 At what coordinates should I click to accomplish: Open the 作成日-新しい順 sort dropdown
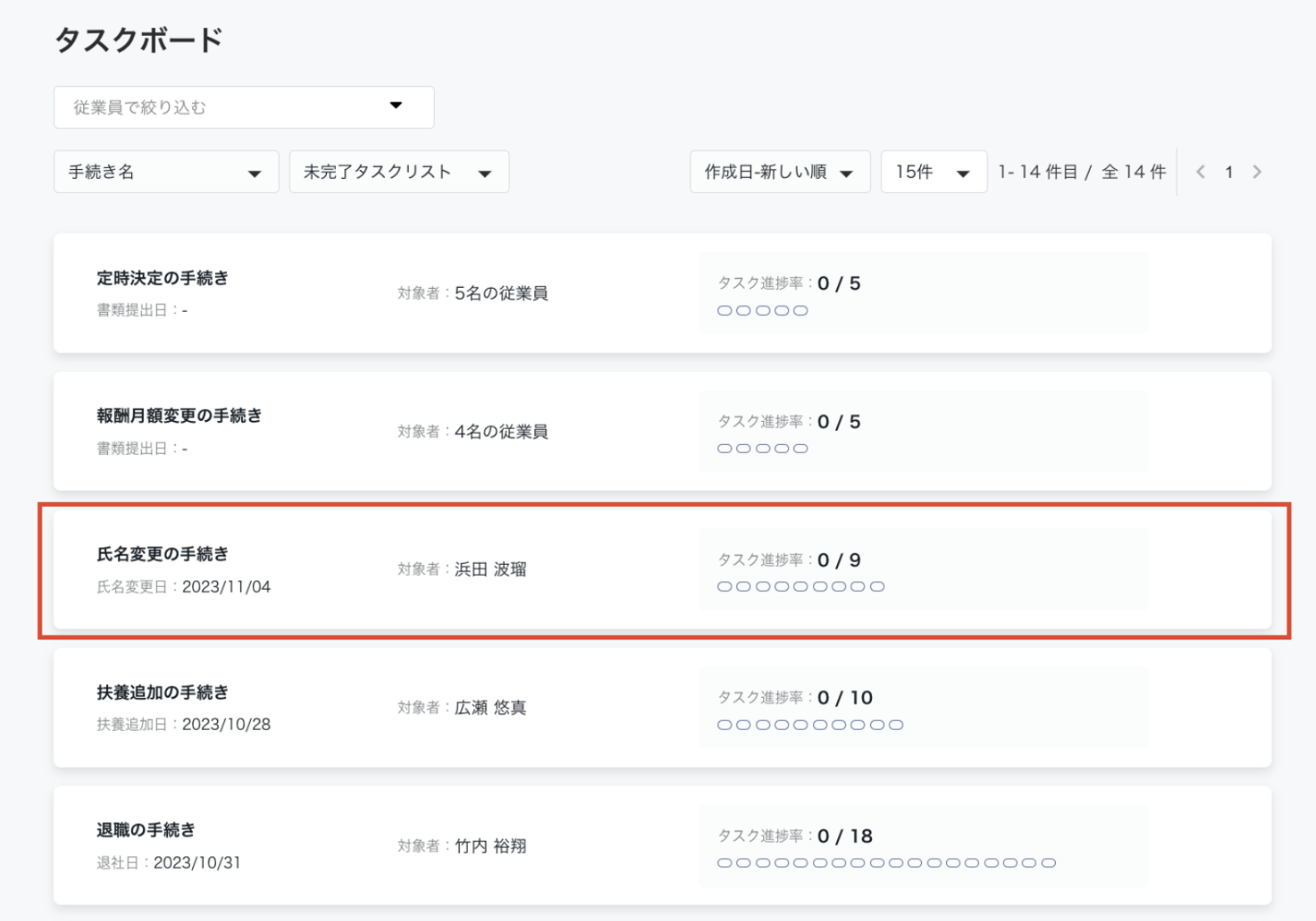click(780, 172)
